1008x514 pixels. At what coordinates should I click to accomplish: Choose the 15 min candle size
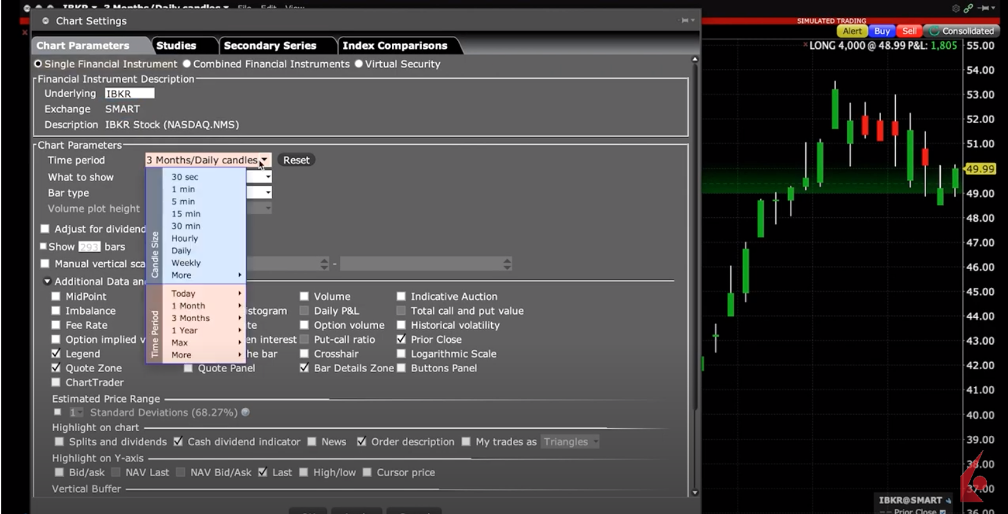tap(186, 214)
